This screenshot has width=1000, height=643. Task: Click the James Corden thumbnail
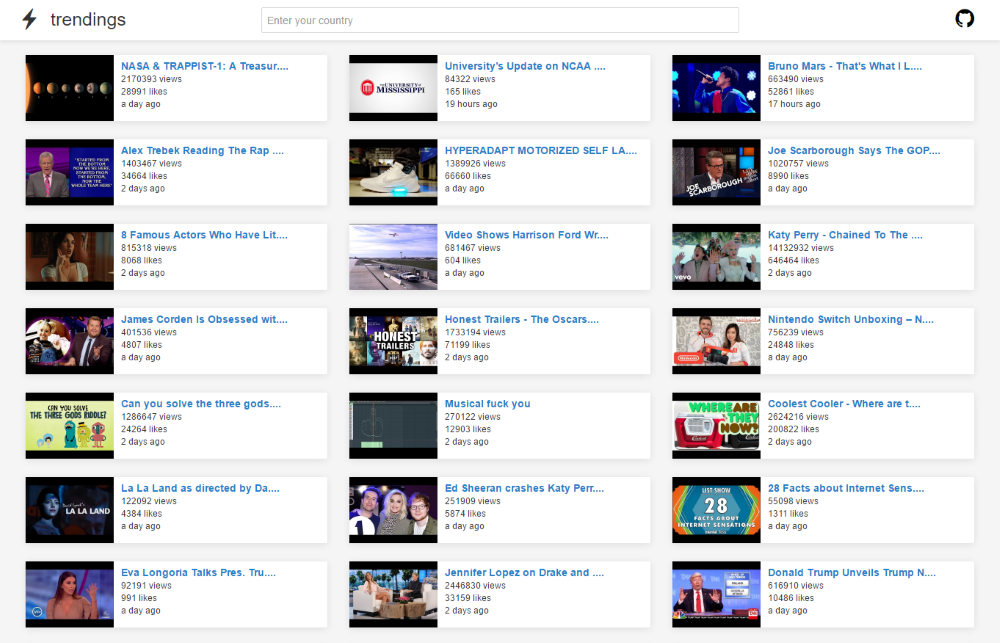coord(70,341)
